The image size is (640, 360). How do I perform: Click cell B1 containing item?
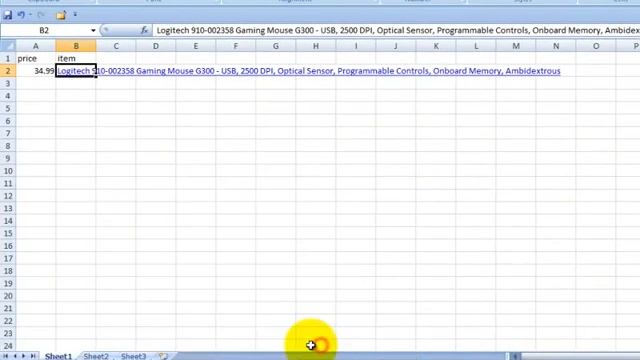pos(76,58)
